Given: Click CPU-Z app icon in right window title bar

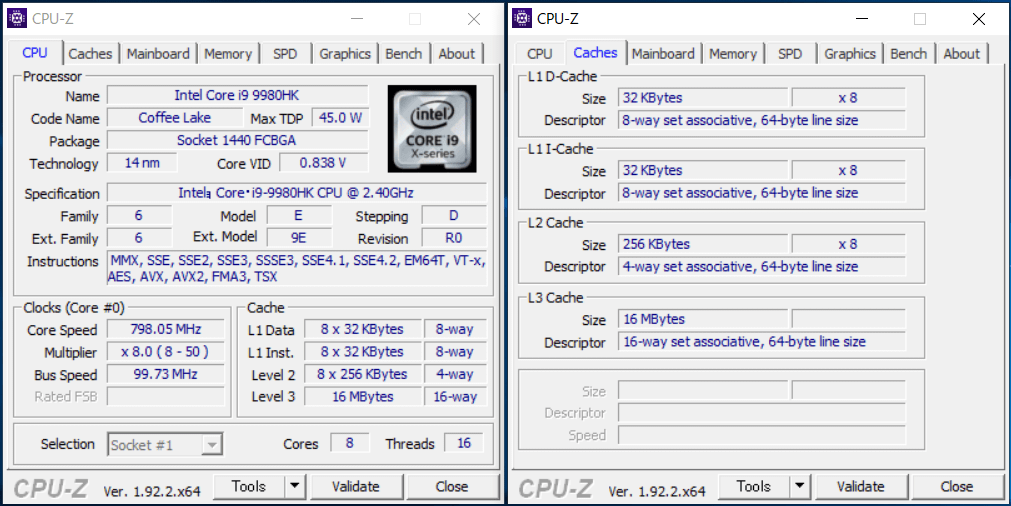Looking at the screenshot, I should click(522, 19).
